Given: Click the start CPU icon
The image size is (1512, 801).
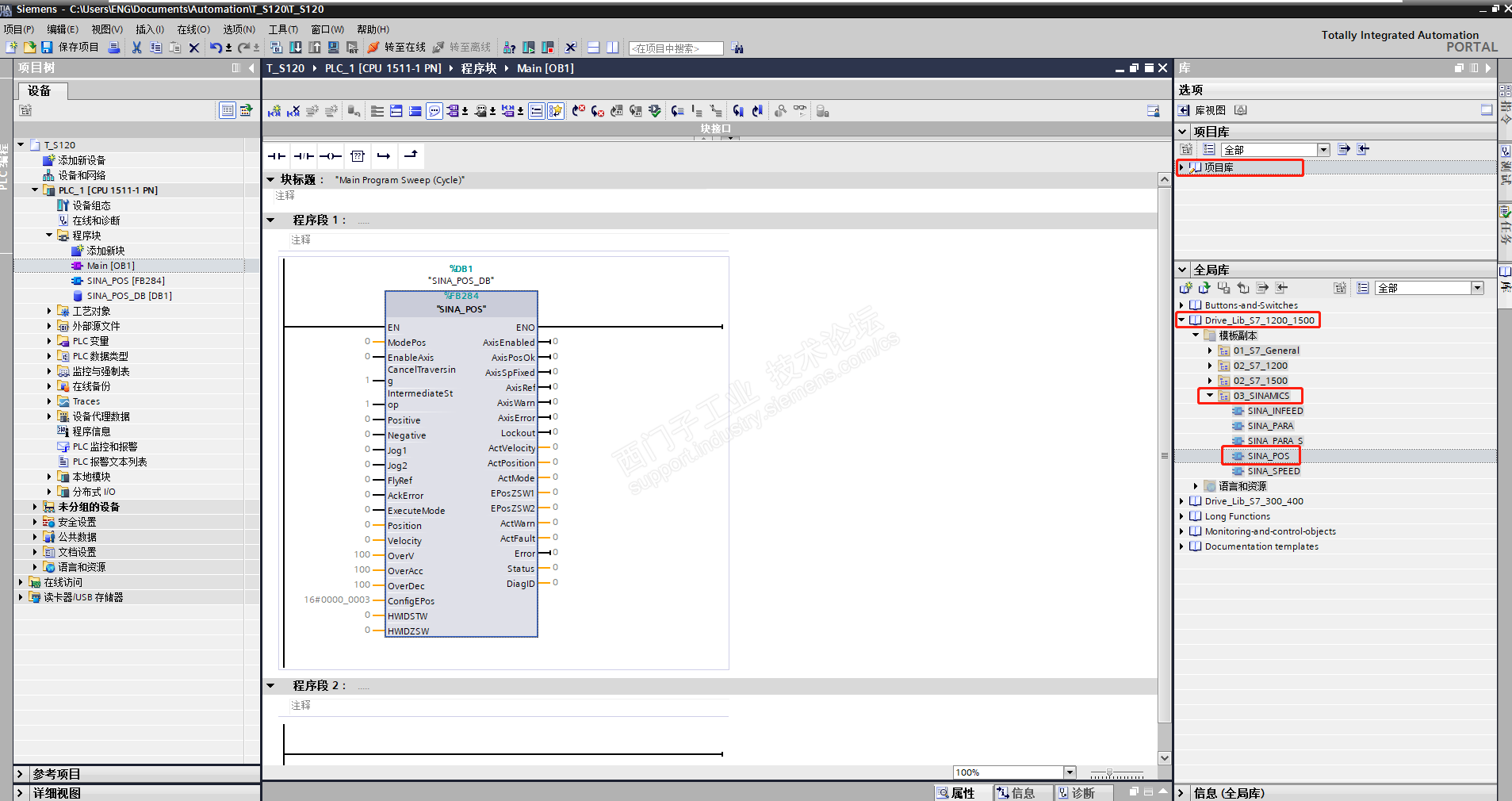Looking at the screenshot, I should (528, 48).
